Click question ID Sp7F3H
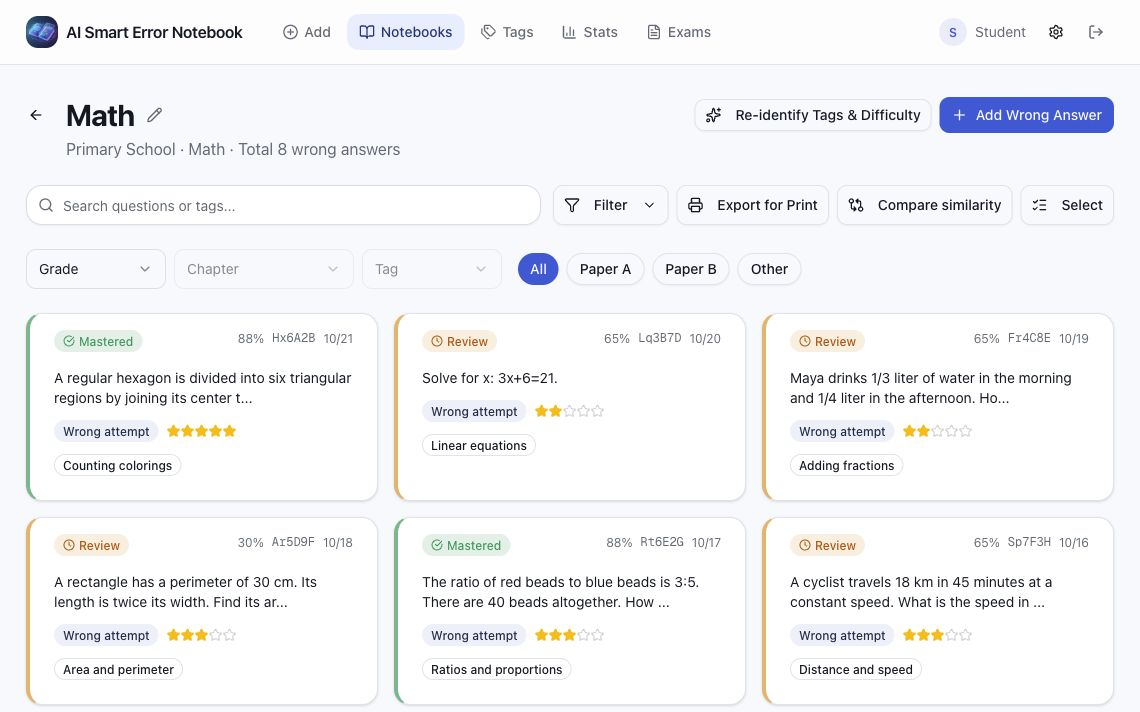This screenshot has width=1140, height=712. click(x=1029, y=543)
